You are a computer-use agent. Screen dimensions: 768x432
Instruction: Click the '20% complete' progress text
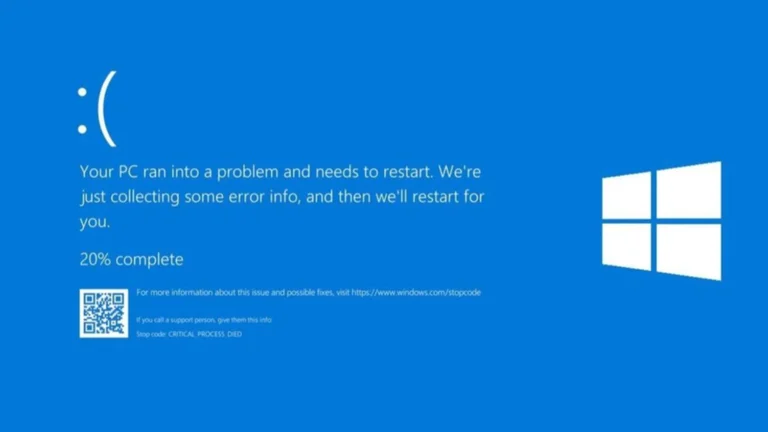(131, 260)
